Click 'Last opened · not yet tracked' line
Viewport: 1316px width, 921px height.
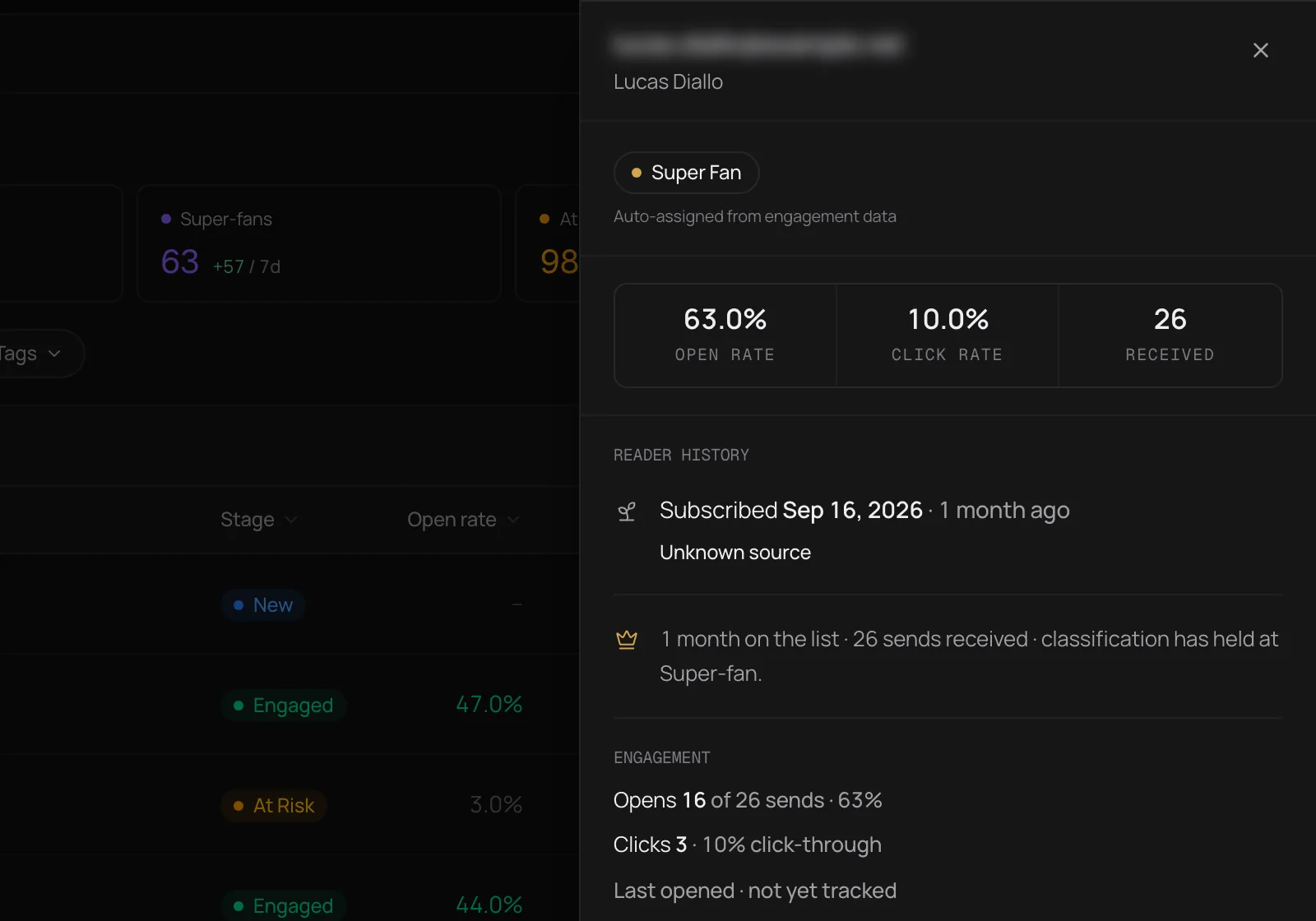[755, 891]
